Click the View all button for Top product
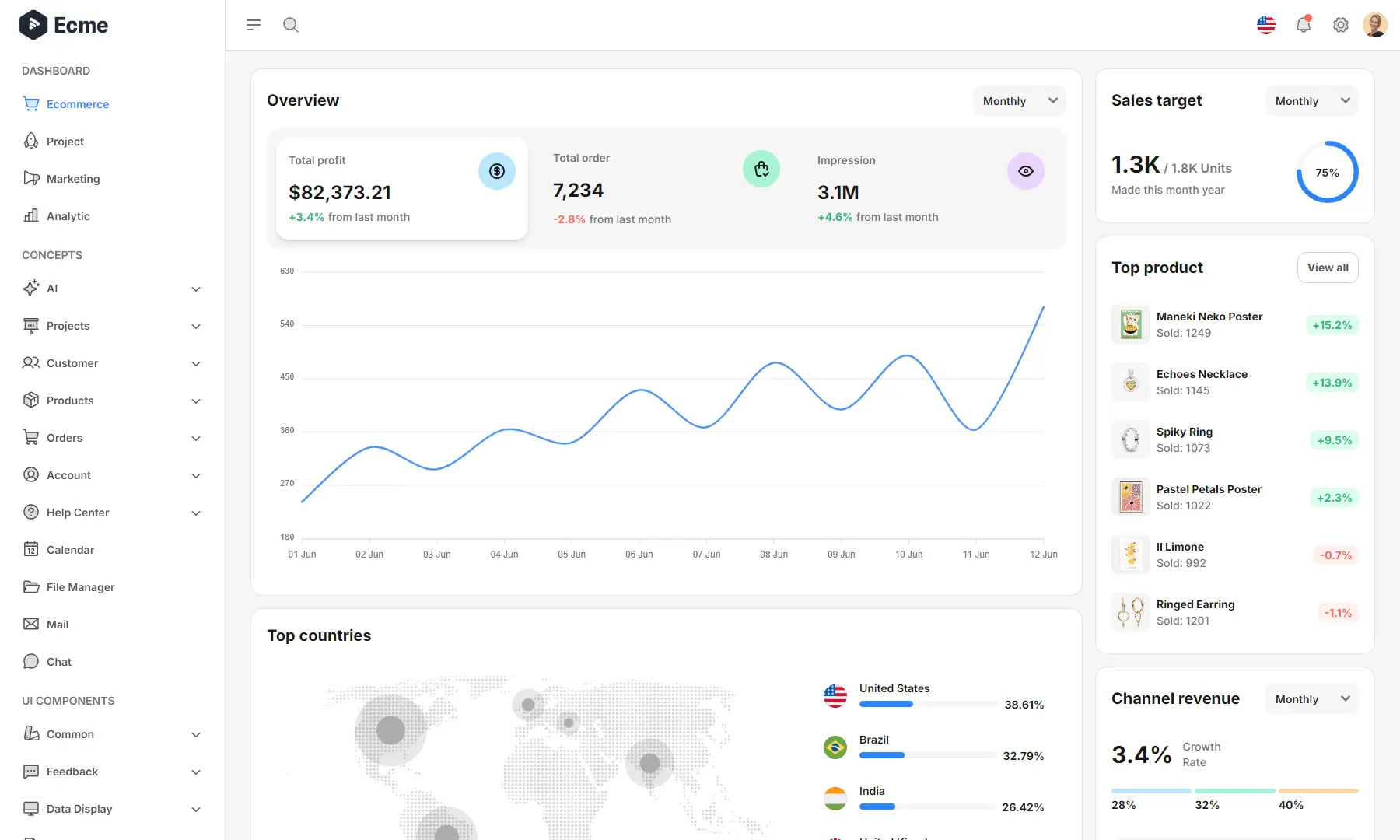Viewport: 1400px width, 840px height. pyautogui.click(x=1328, y=267)
